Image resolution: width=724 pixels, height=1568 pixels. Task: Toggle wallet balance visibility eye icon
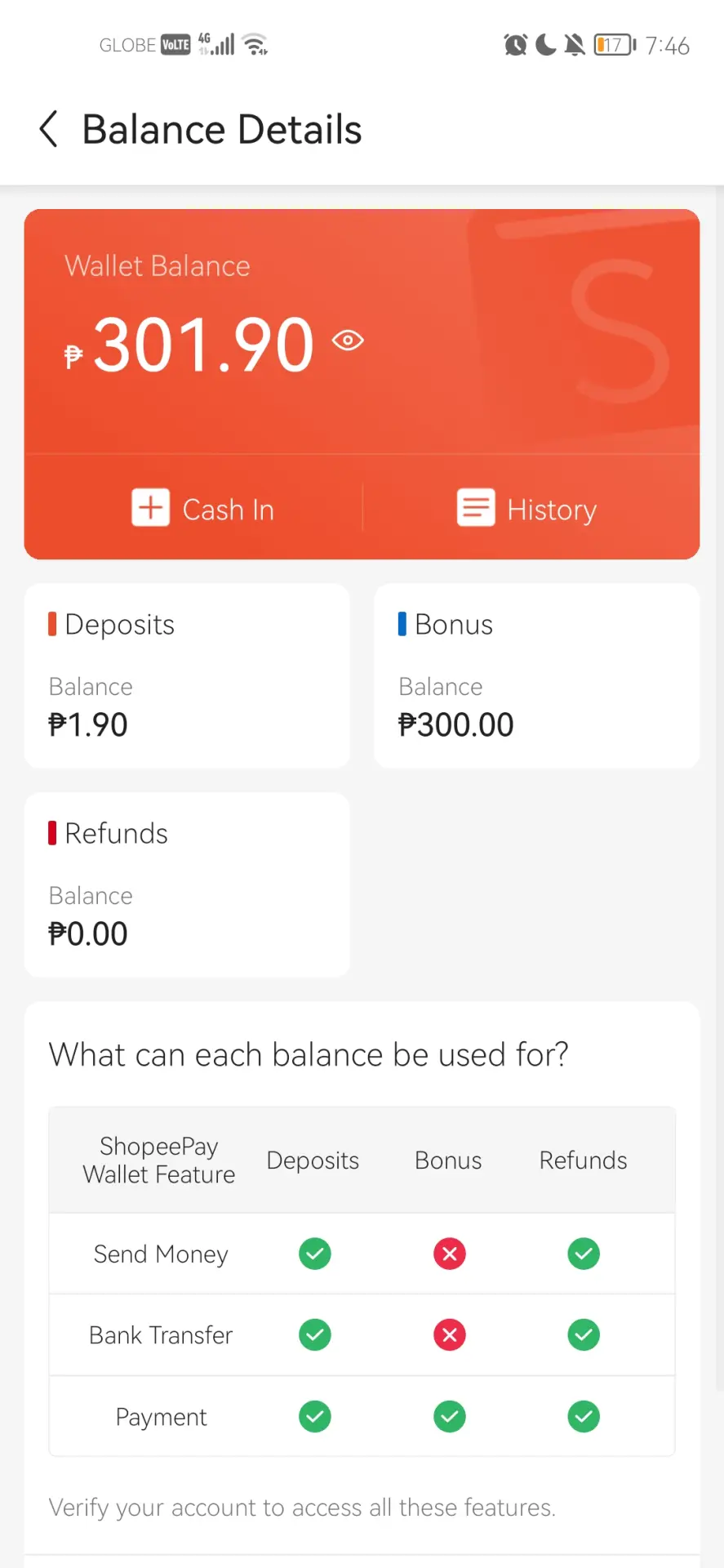click(348, 340)
